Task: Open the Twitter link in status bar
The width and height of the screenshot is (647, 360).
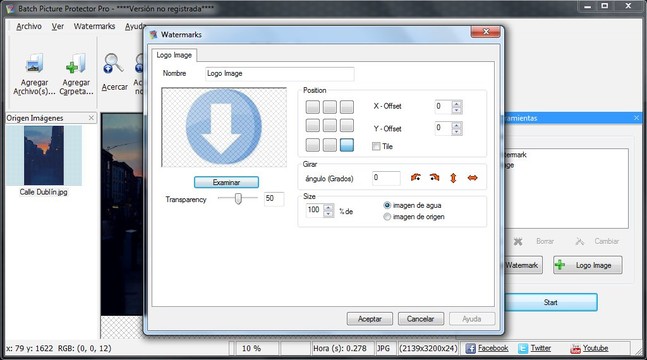Action: point(541,348)
